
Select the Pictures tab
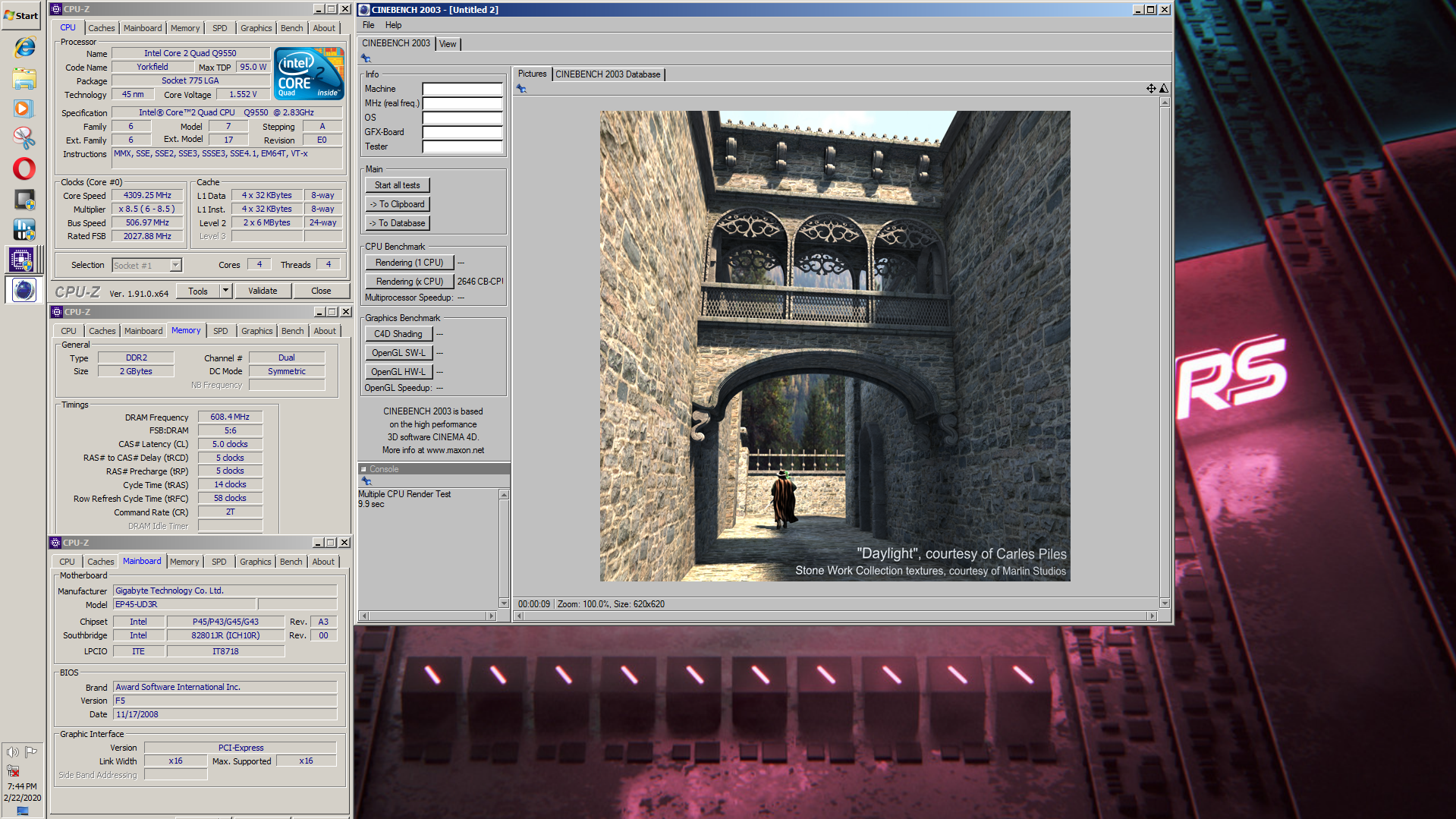[532, 74]
